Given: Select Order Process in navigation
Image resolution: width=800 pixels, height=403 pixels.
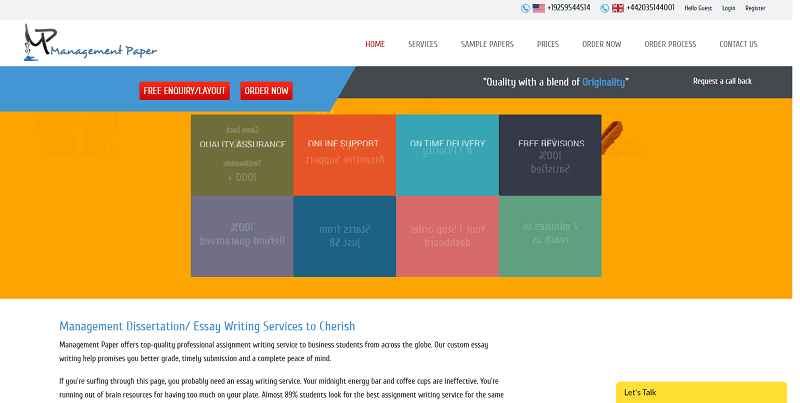Looking at the screenshot, I should [x=670, y=44].
